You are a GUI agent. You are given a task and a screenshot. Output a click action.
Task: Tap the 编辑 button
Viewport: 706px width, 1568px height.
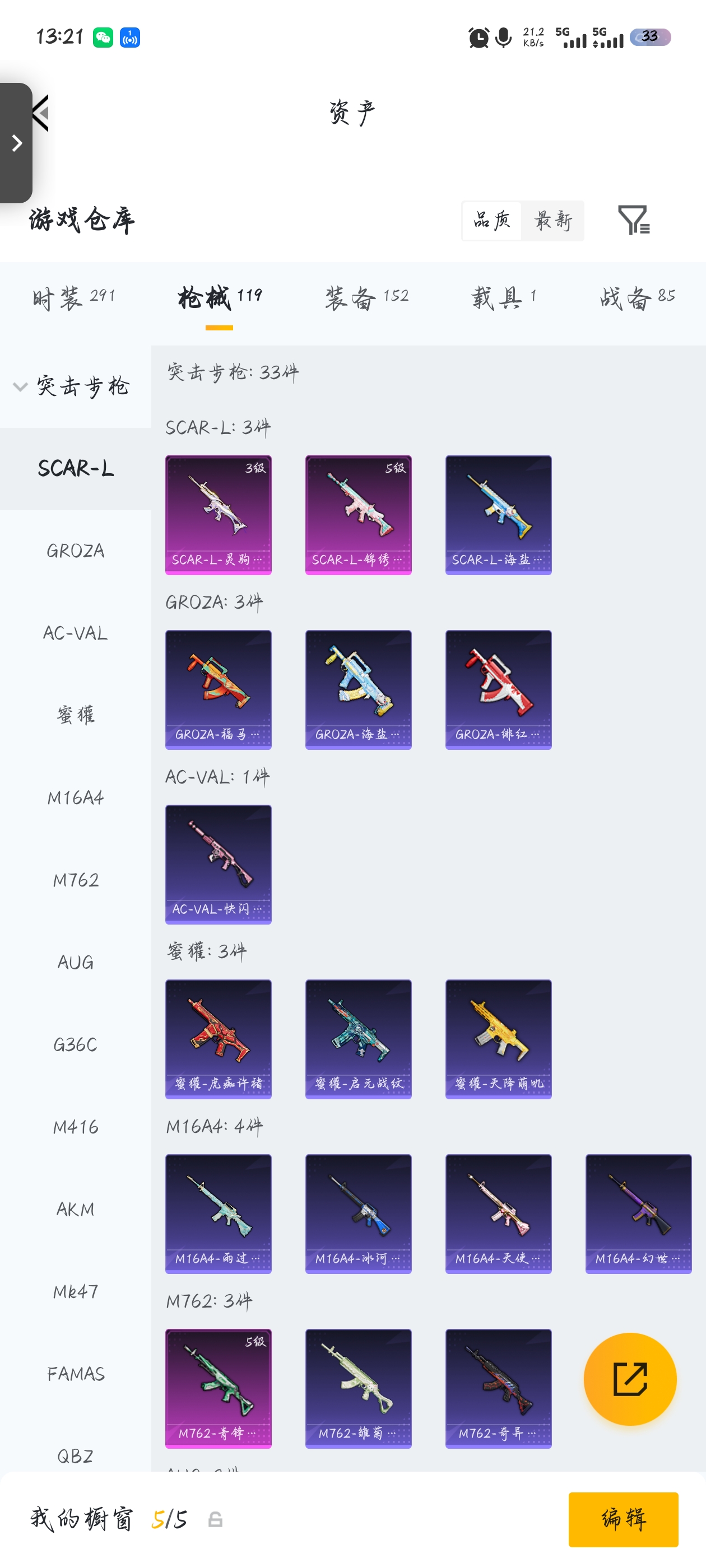(x=623, y=1519)
